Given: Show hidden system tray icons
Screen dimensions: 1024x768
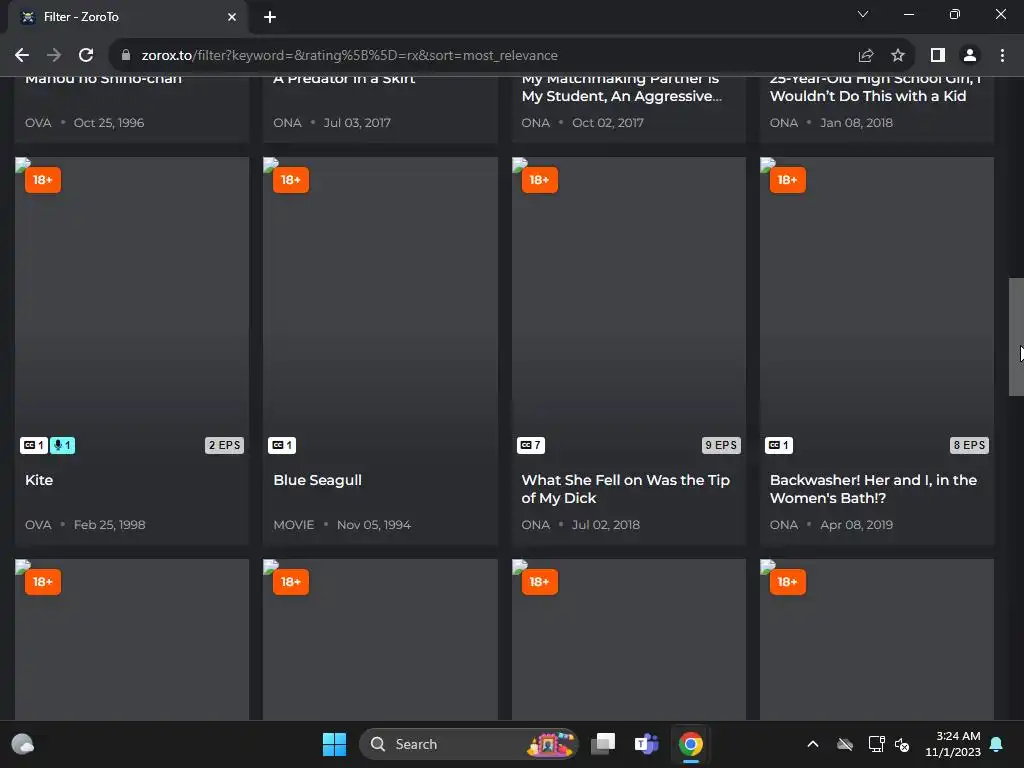Looking at the screenshot, I should 813,744.
